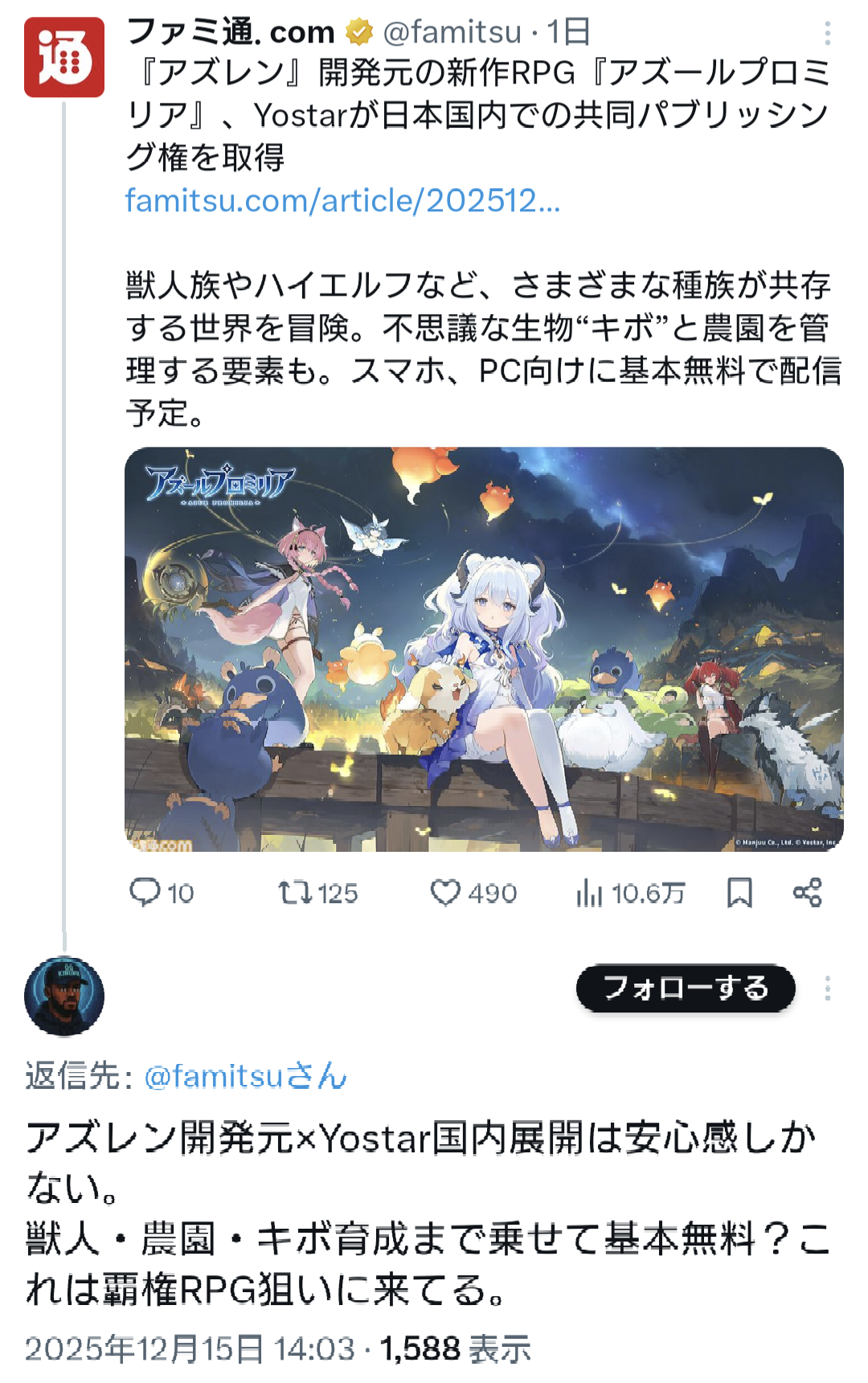Open the 1,588 表示 view count

coord(455,1348)
